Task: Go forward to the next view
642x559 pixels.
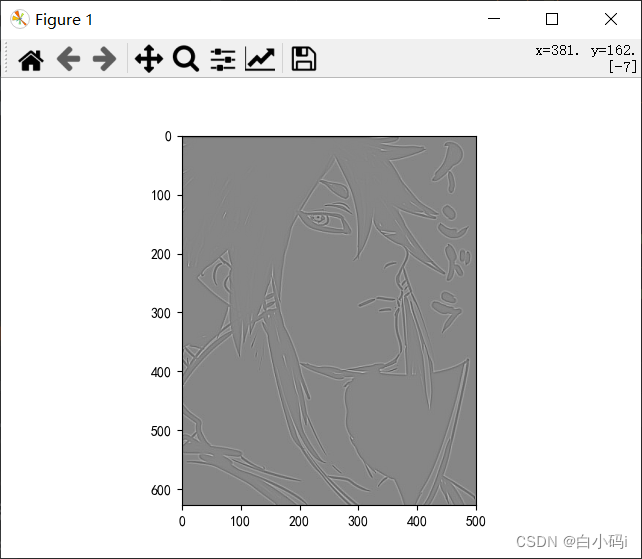Action: tap(104, 59)
